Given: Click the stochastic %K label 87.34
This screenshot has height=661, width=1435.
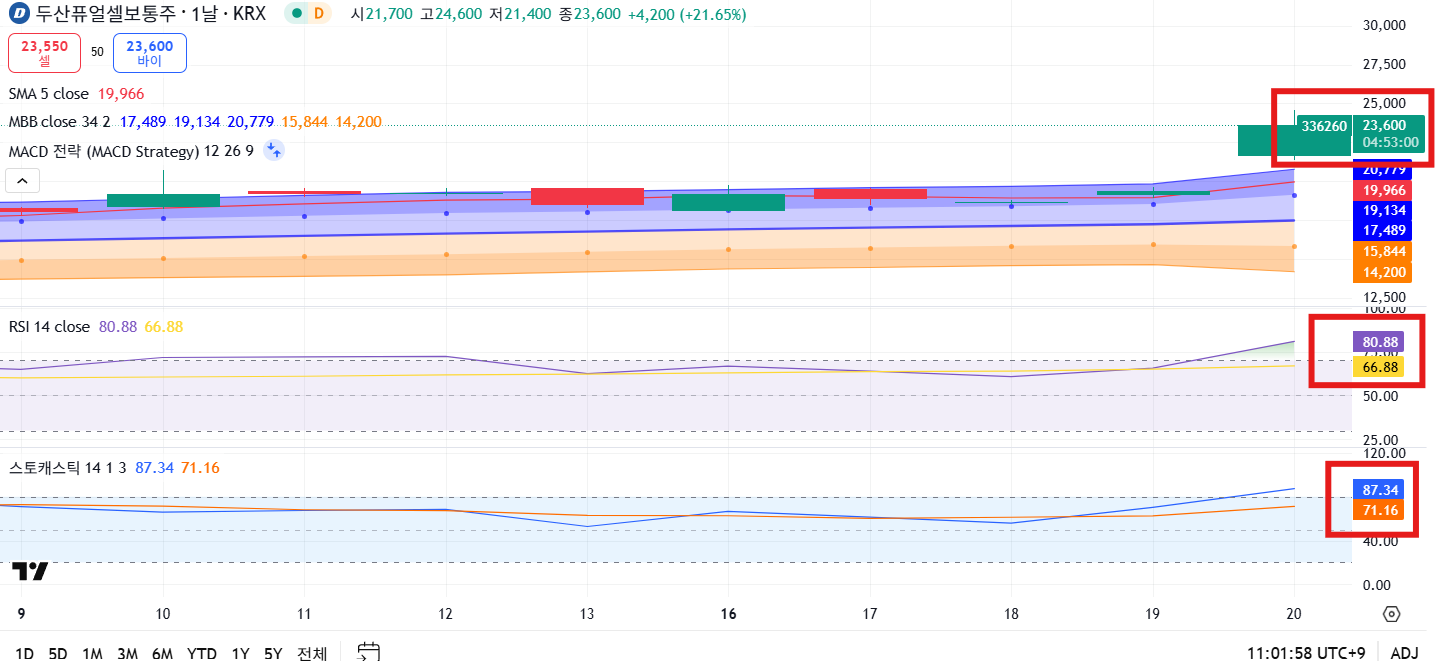Looking at the screenshot, I should click(1378, 490).
